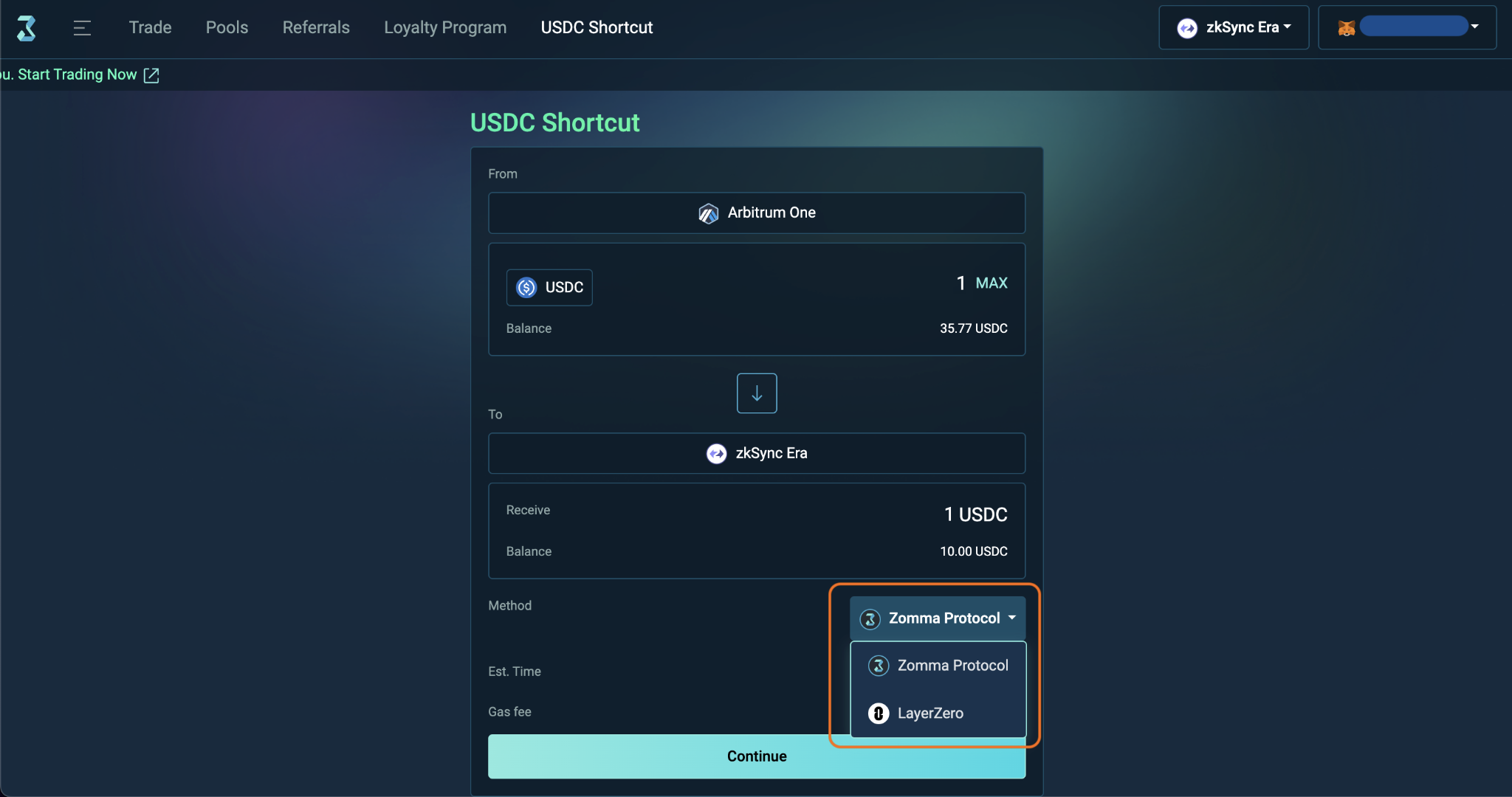Select the Arbitrum One source network
Viewport: 1512px width, 797px height.
click(757, 213)
